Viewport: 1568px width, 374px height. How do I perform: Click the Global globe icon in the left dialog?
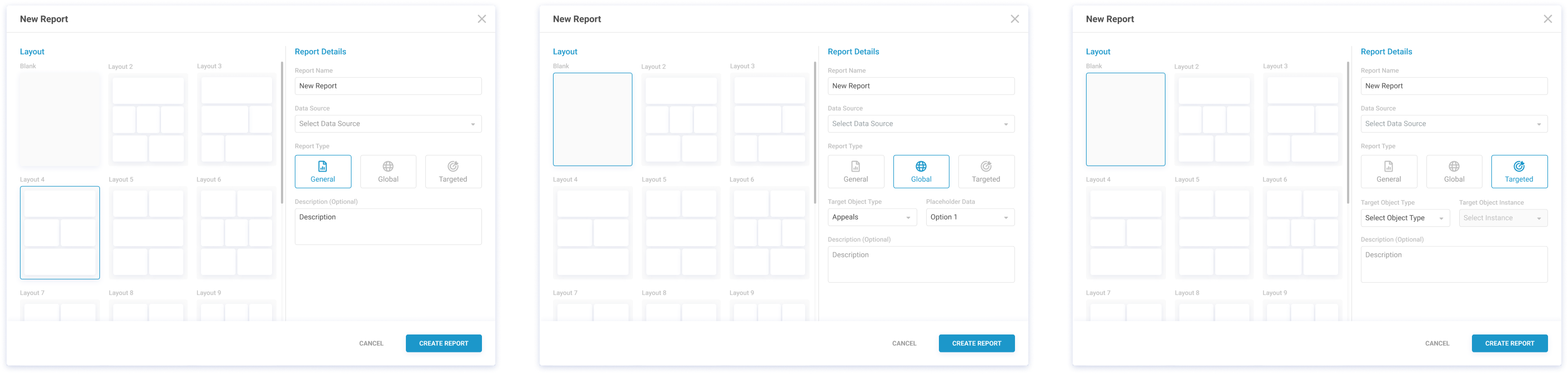388,166
